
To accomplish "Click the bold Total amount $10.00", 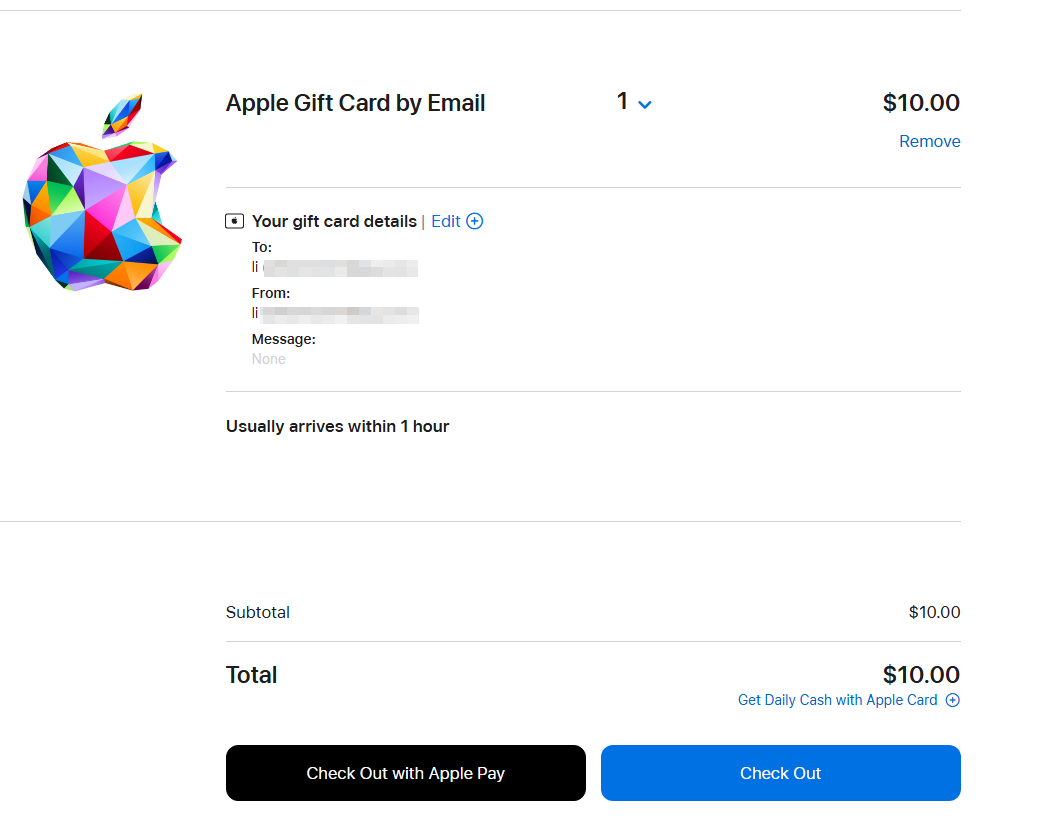I will pyautogui.click(x=920, y=674).
